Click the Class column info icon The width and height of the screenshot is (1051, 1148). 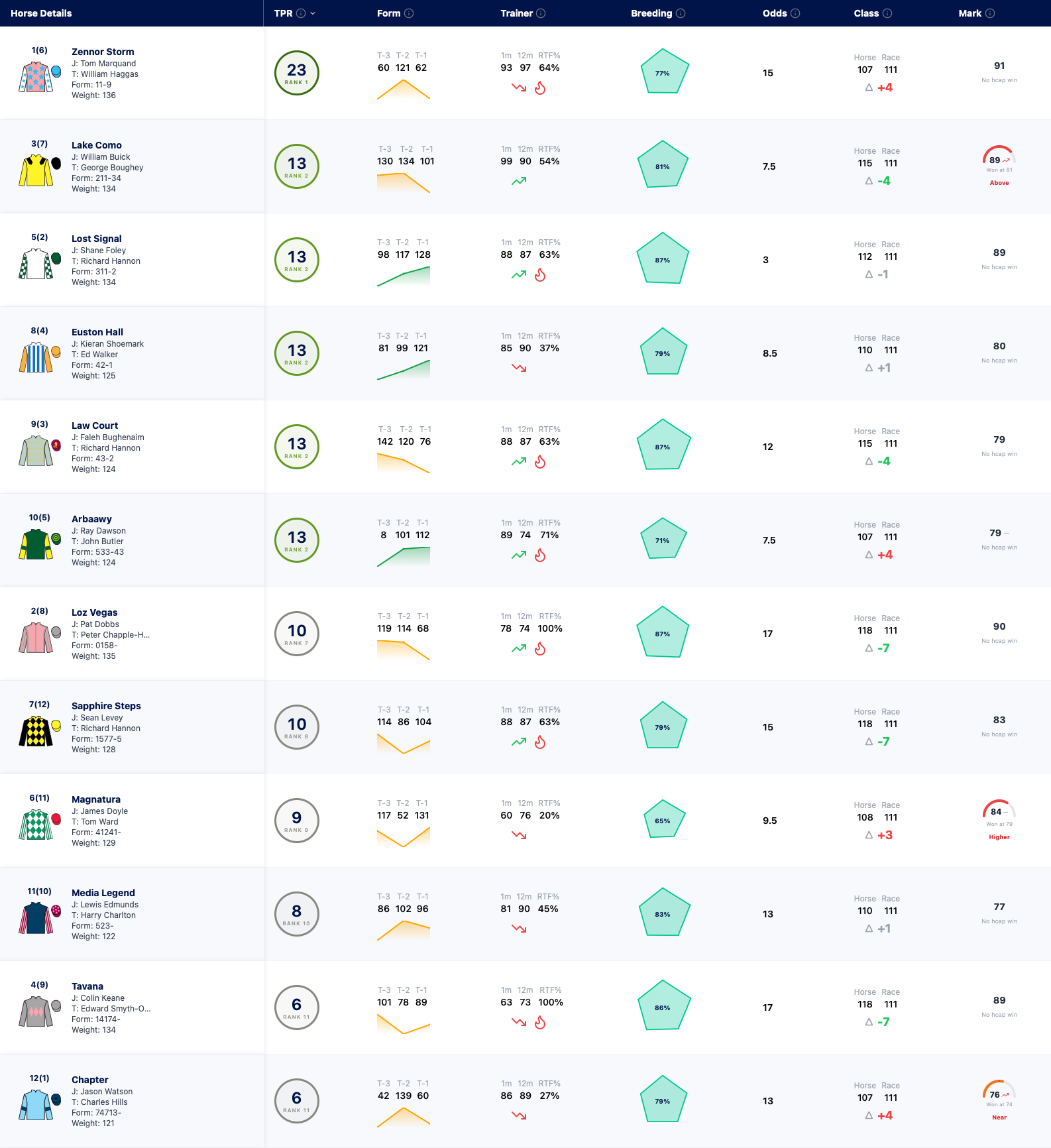[887, 13]
